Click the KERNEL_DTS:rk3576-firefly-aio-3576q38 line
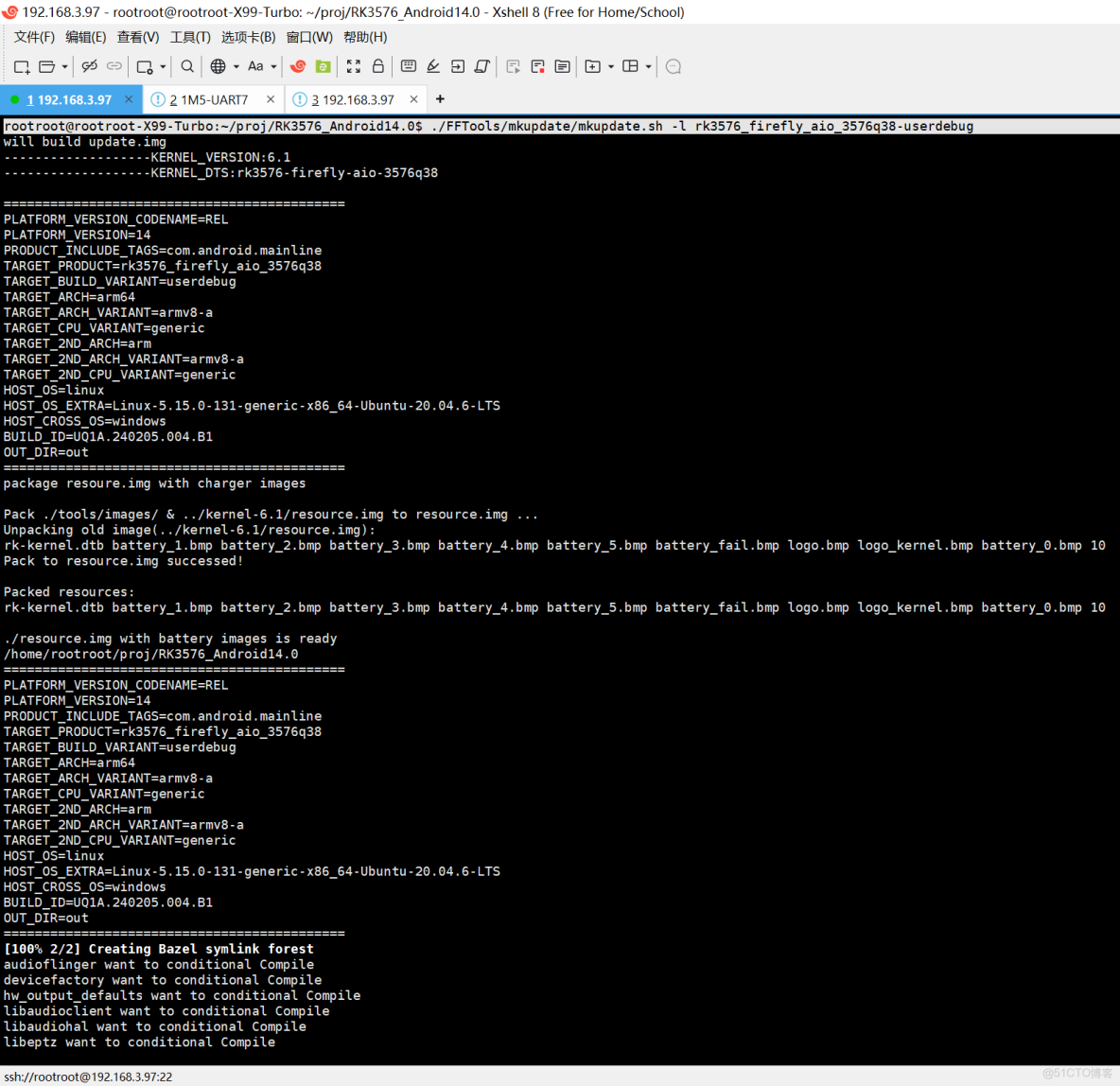Image resolution: width=1120 pixels, height=1086 pixels. pos(220,173)
